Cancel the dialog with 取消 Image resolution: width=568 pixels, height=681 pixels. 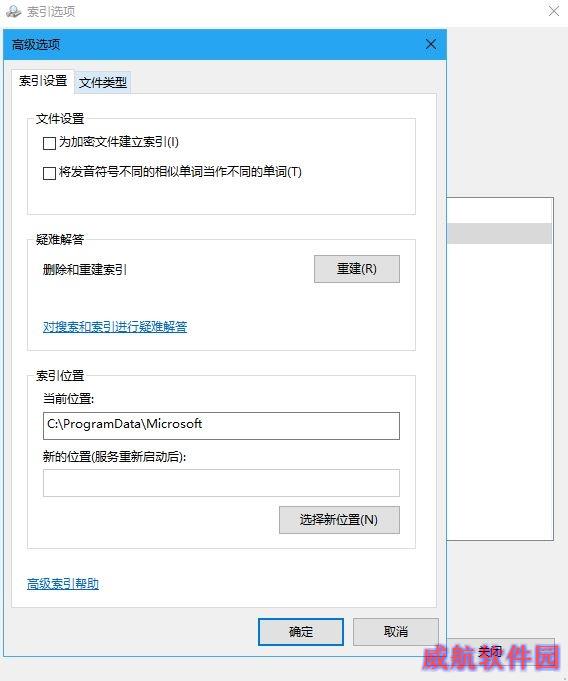[x=396, y=631]
